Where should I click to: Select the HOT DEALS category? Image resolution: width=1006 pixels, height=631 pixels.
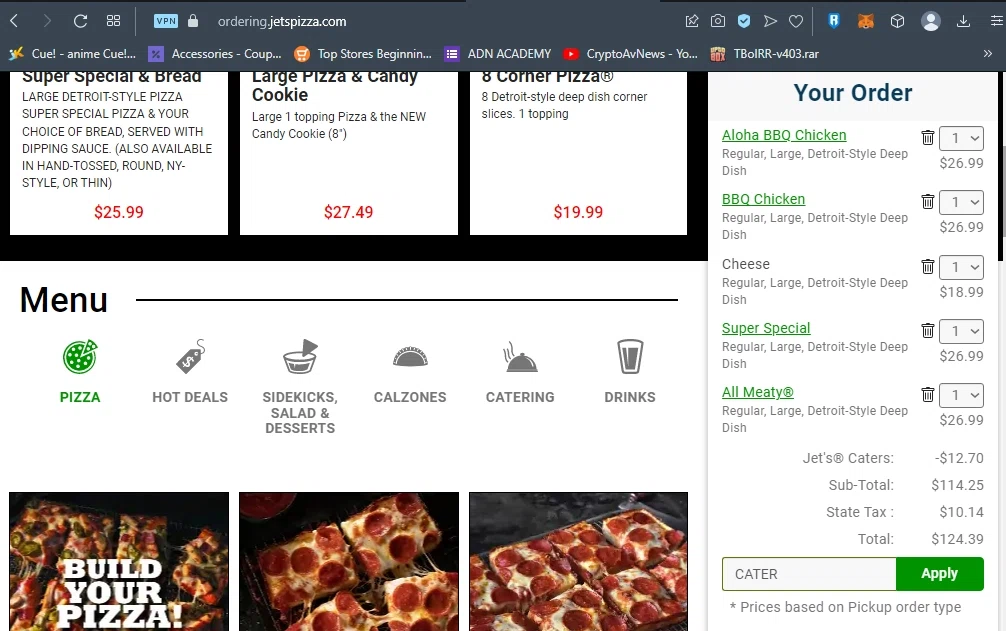click(190, 397)
